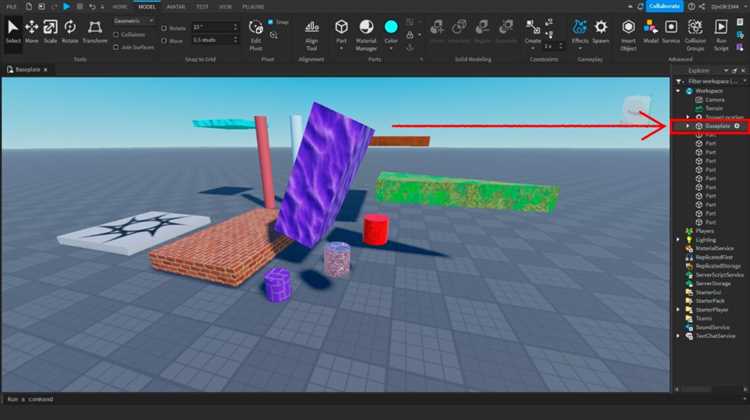This screenshot has width=750, height=420.
Task: Switch to the HOME ribbon tab
Action: click(x=120, y=7)
